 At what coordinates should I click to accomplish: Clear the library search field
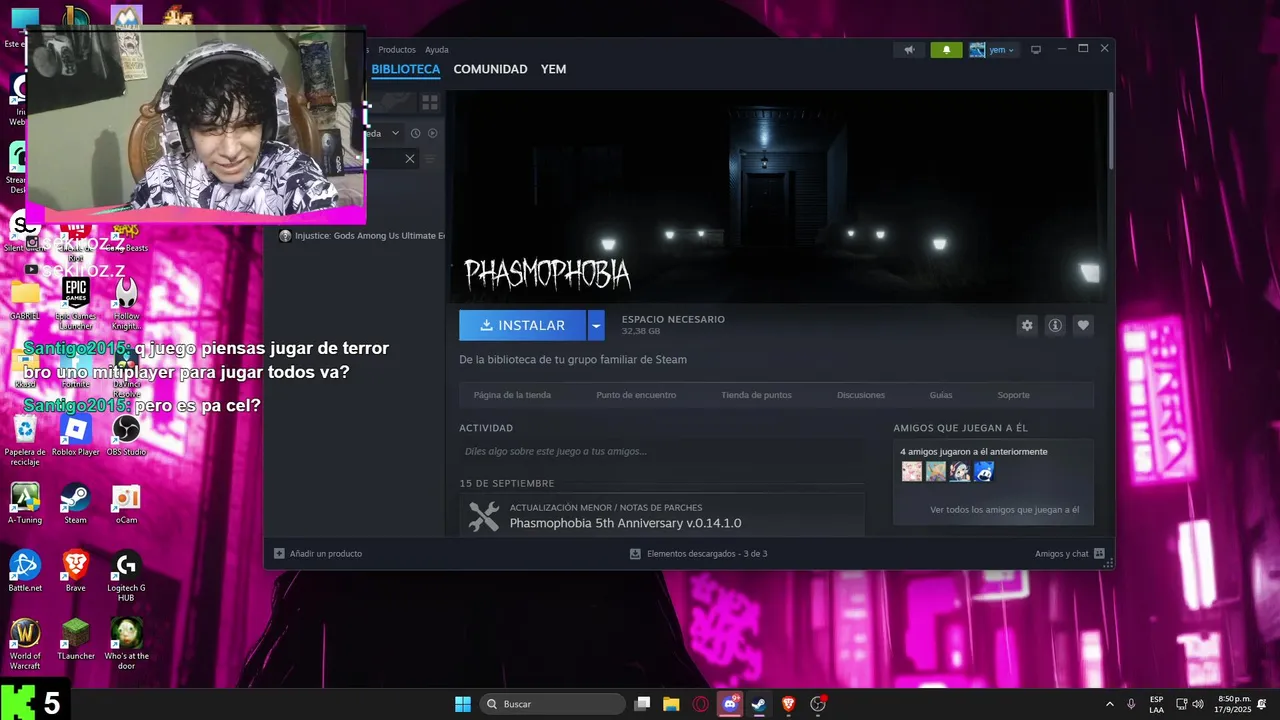(x=410, y=158)
